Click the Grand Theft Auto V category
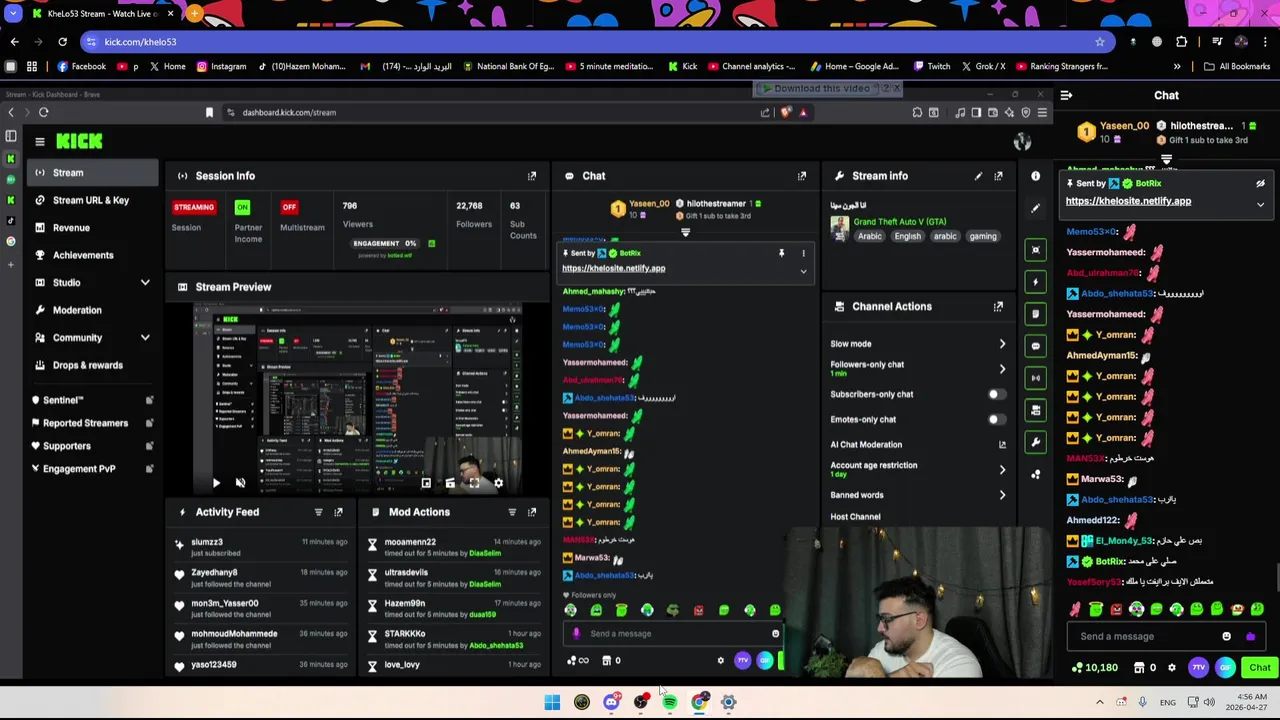This screenshot has width=1280, height=720. pos(900,222)
